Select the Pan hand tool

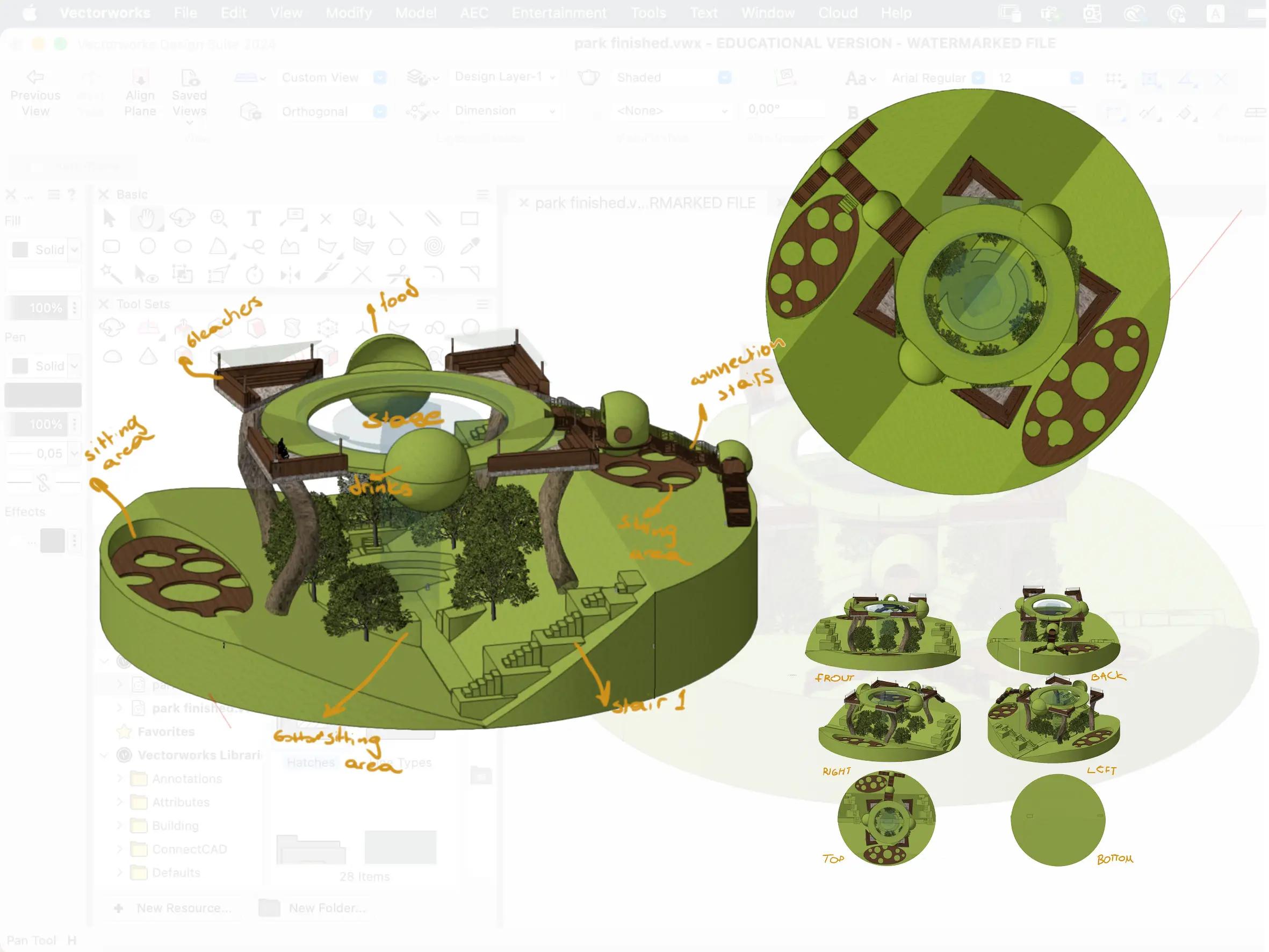(146, 219)
